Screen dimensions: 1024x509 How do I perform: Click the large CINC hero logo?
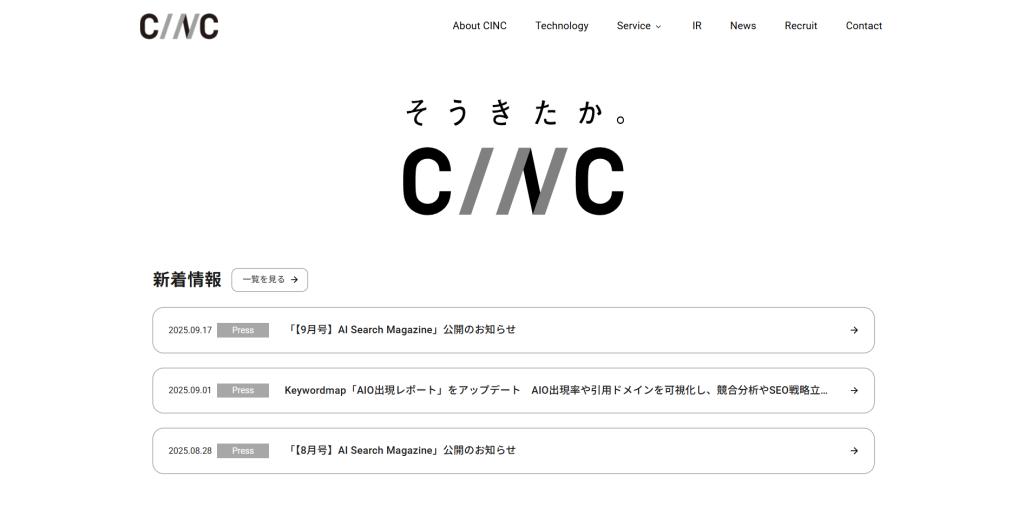(513, 181)
